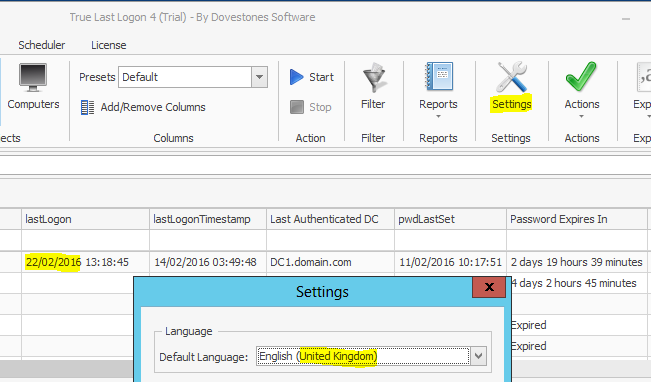
Task: Expand the Presets dropdown arrow
Action: 259,77
